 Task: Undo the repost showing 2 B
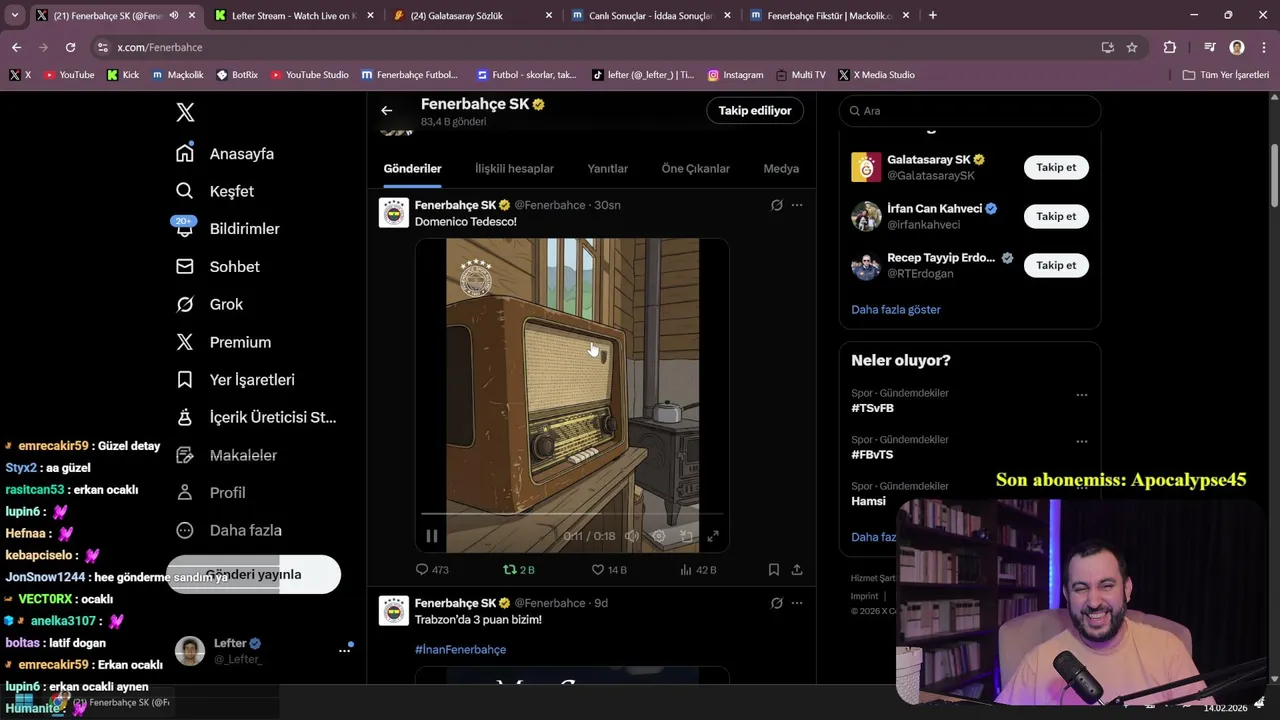click(x=518, y=570)
